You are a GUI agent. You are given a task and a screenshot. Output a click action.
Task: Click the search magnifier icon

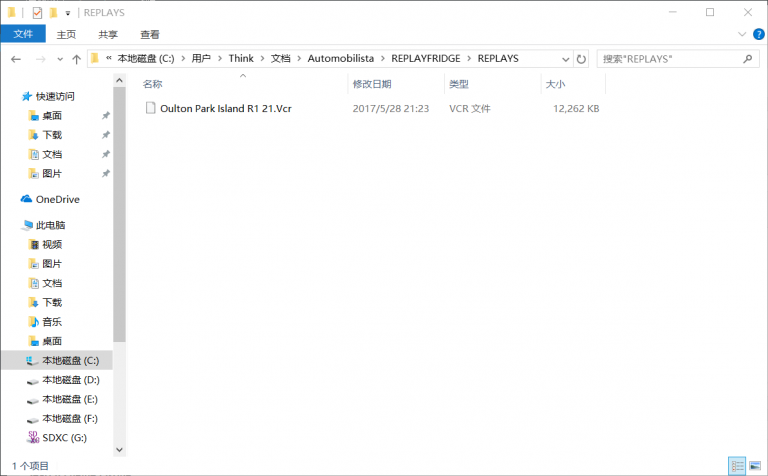tap(747, 59)
